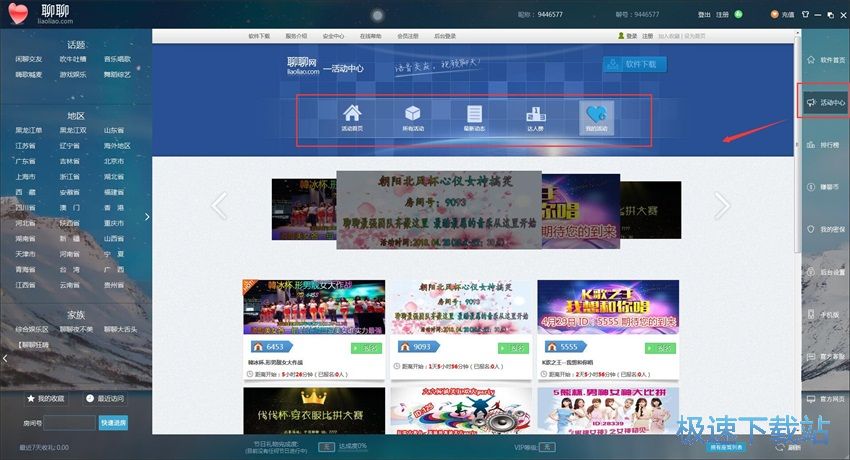Open 排行榜 in right sidebar
This screenshot has width=850, height=460.
pyautogui.click(x=824, y=145)
